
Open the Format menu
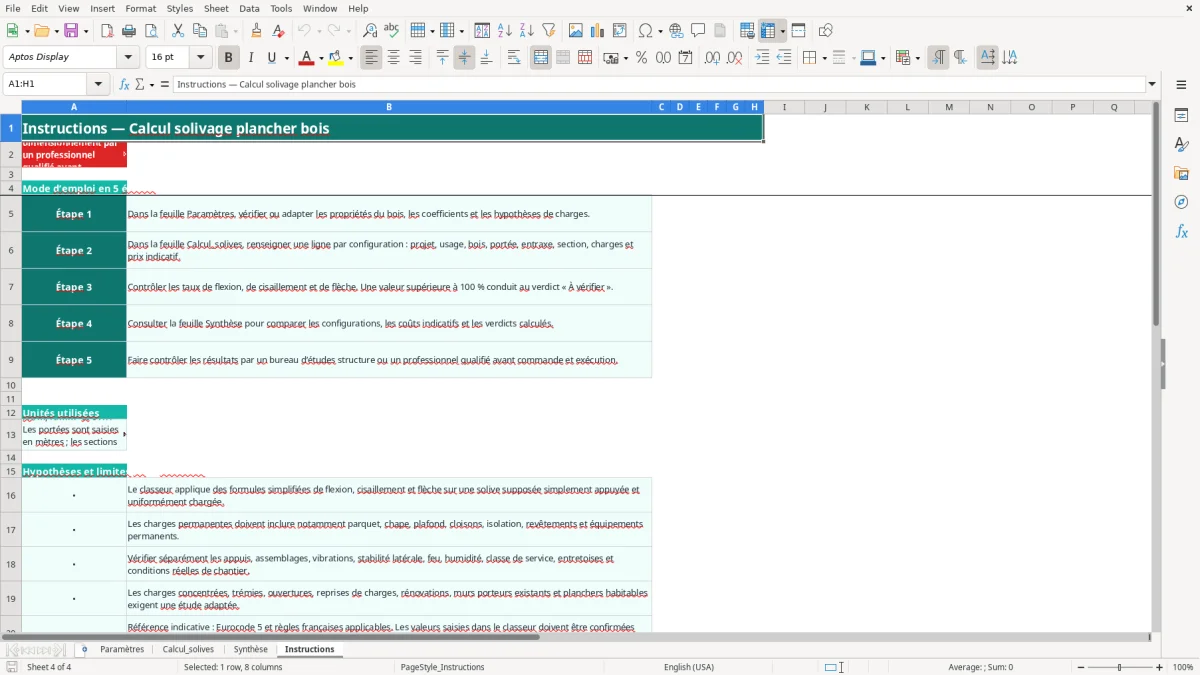coord(140,8)
